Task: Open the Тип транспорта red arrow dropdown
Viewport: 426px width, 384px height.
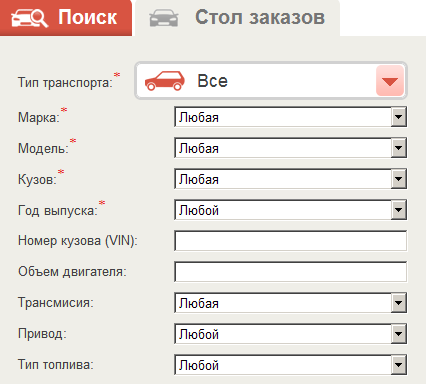Action: click(390, 81)
